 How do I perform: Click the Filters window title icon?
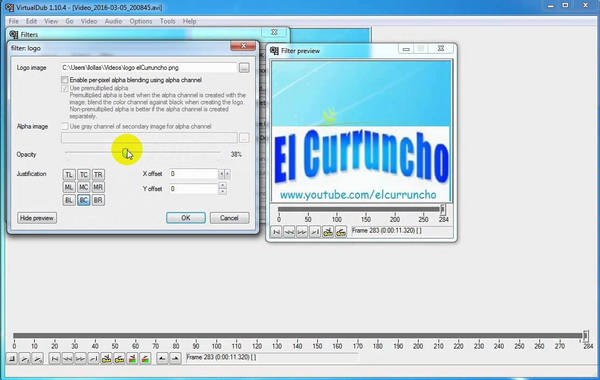tap(14, 34)
